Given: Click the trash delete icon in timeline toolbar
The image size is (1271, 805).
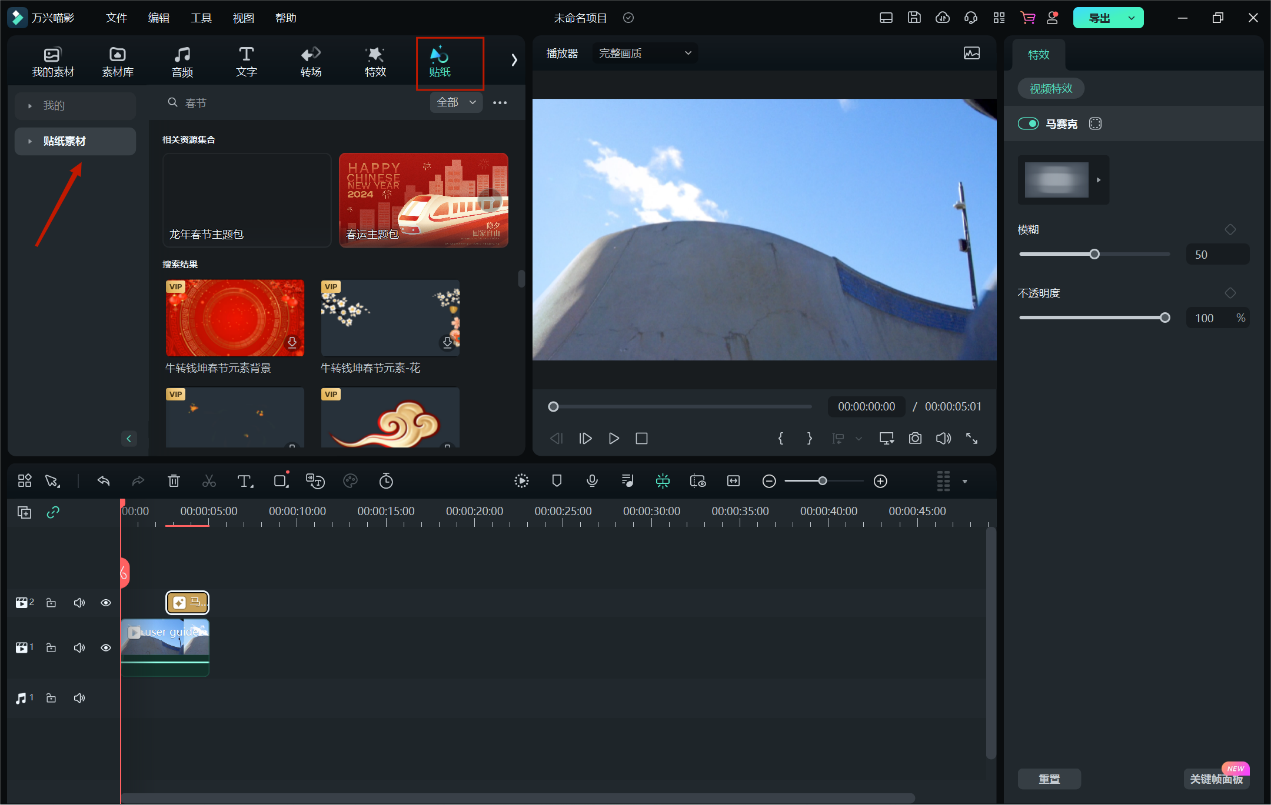Looking at the screenshot, I should pos(174,481).
